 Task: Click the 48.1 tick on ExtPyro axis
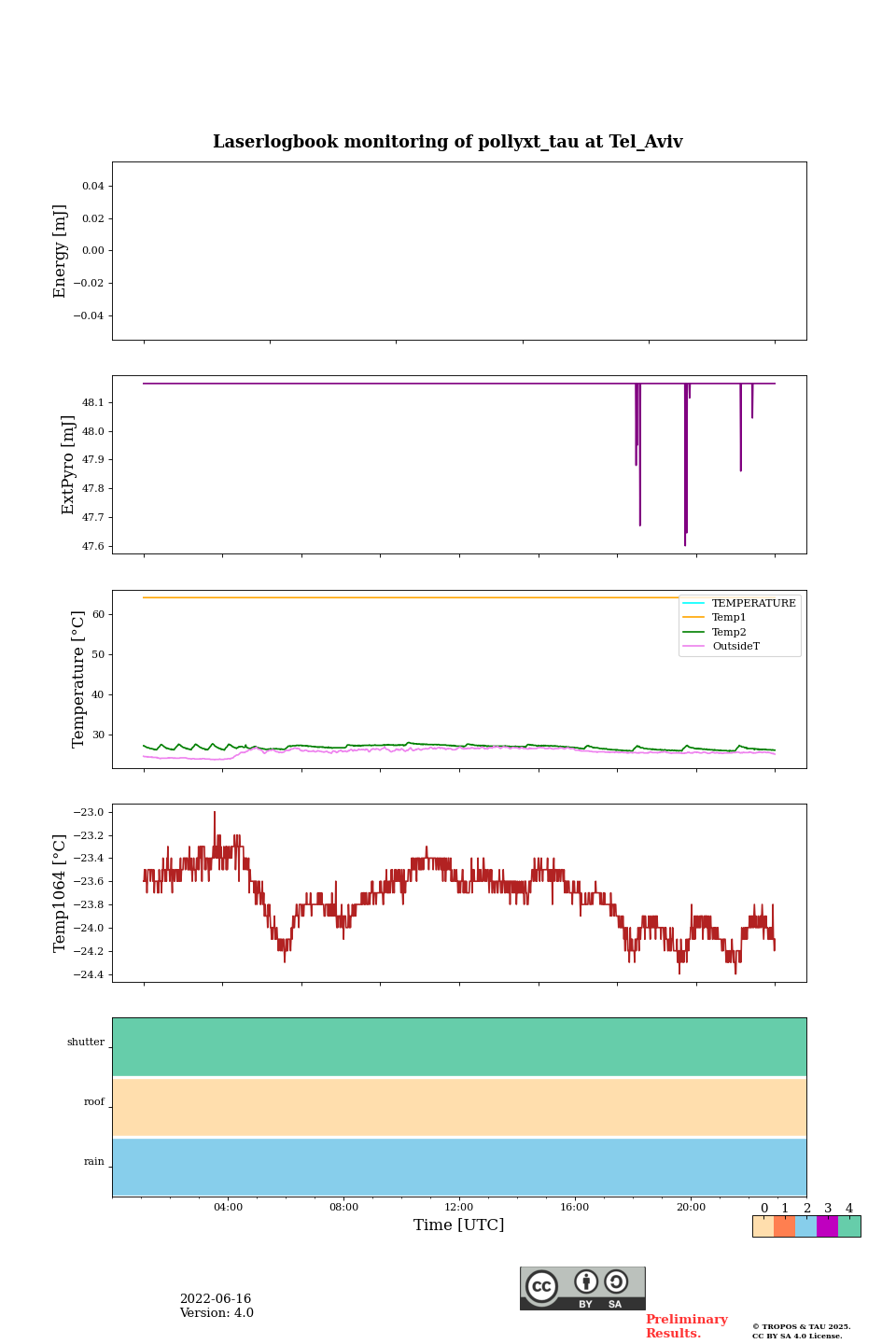(93, 403)
